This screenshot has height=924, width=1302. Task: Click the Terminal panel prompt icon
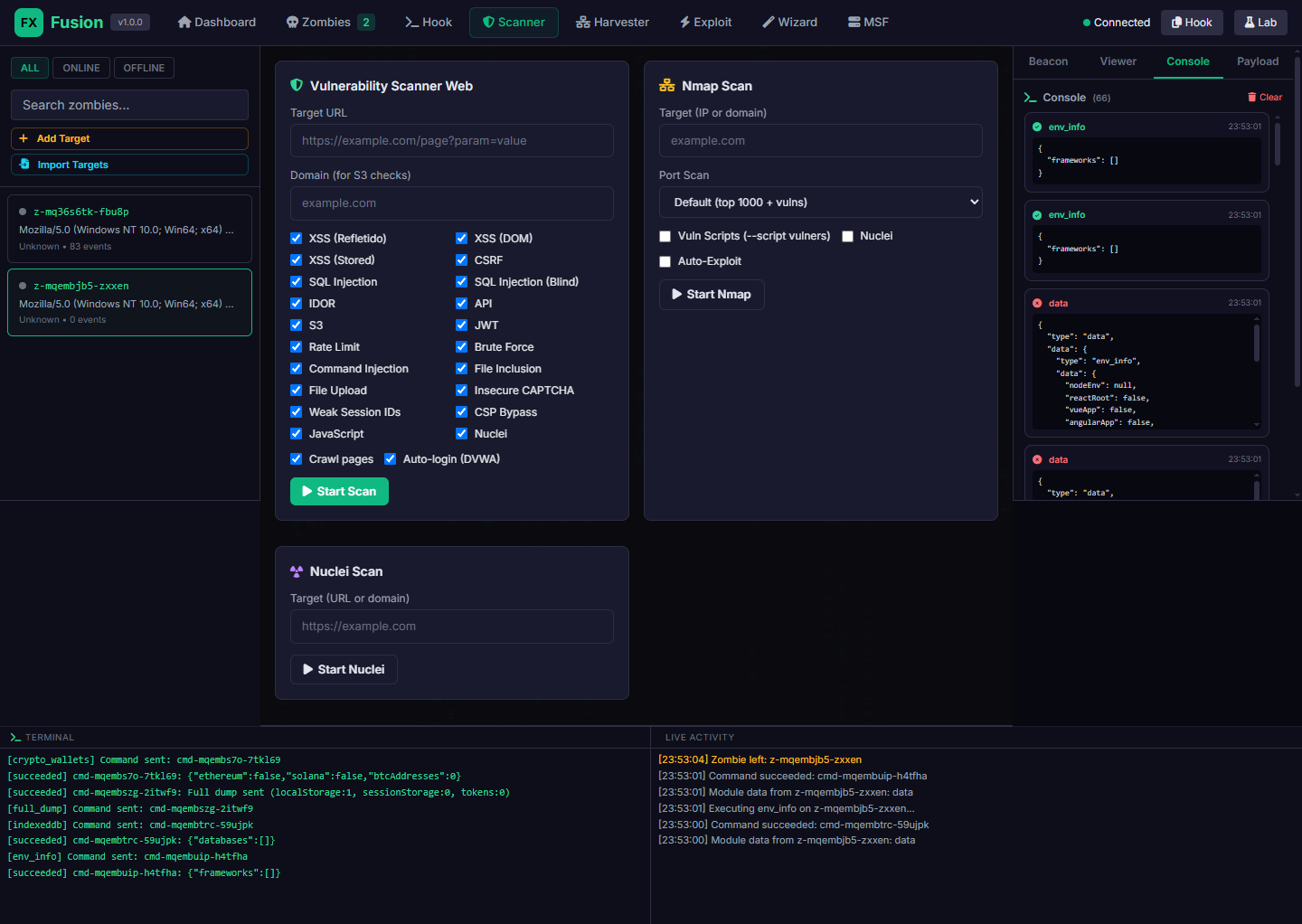(x=14, y=738)
